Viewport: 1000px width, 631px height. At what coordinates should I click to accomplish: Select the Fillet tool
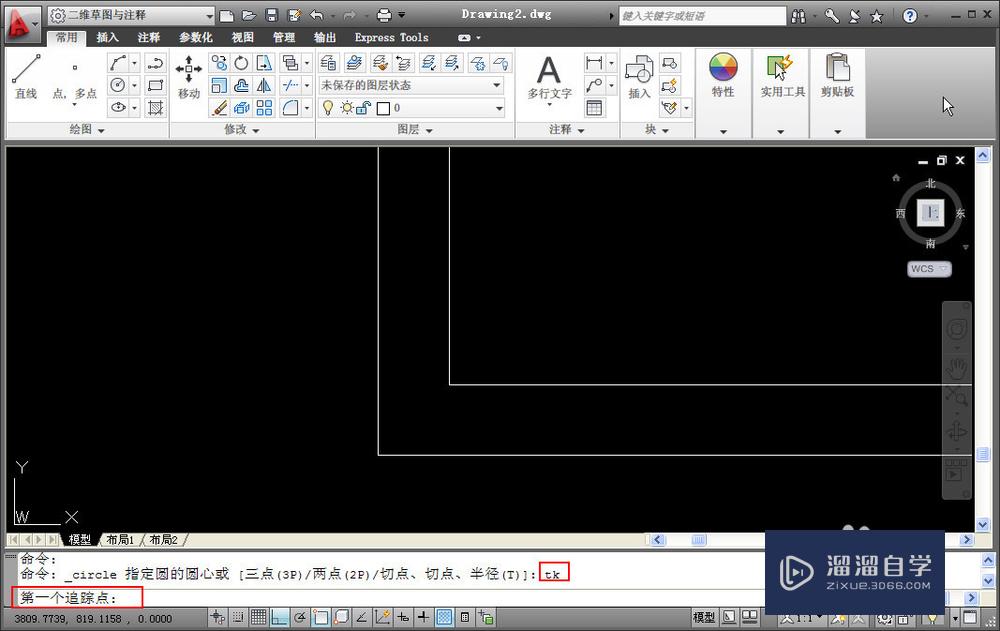[x=290, y=107]
